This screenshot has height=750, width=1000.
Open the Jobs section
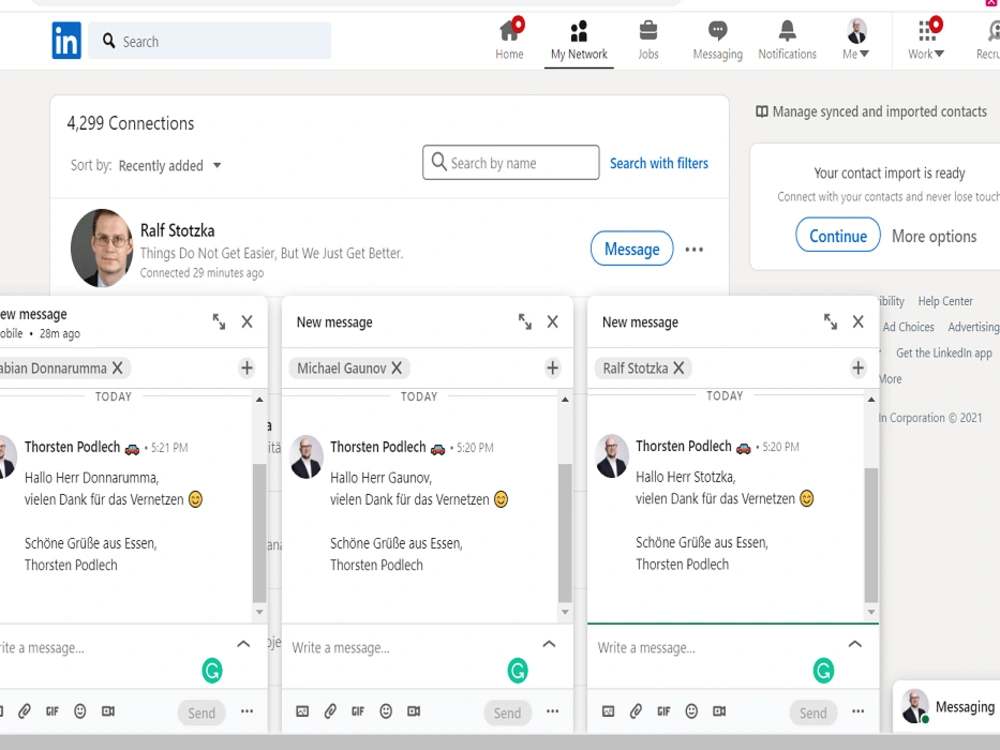click(x=649, y=40)
